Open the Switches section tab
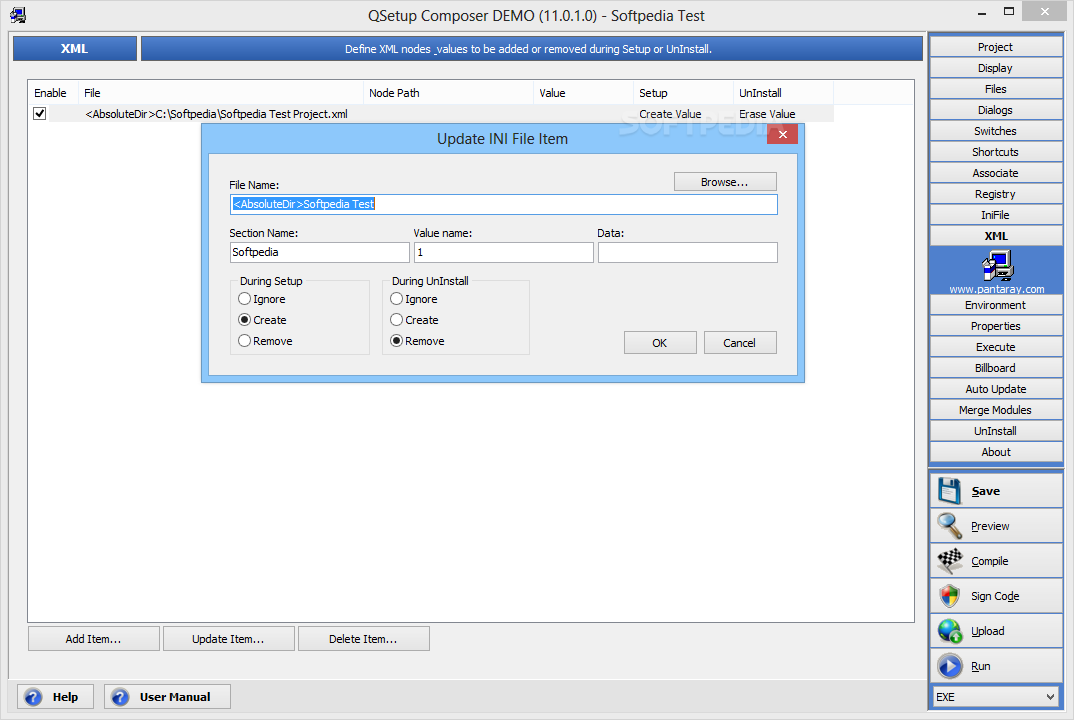 pyautogui.click(x=996, y=131)
